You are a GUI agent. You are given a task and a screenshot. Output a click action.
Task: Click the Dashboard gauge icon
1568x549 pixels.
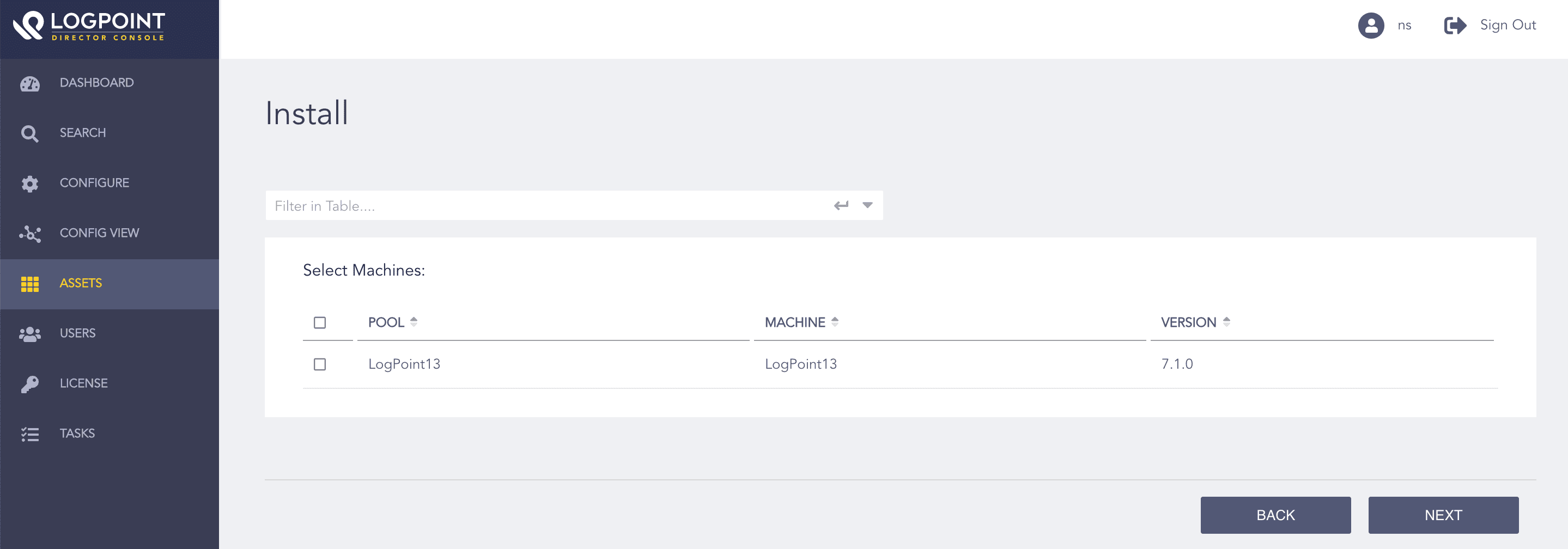click(x=30, y=83)
